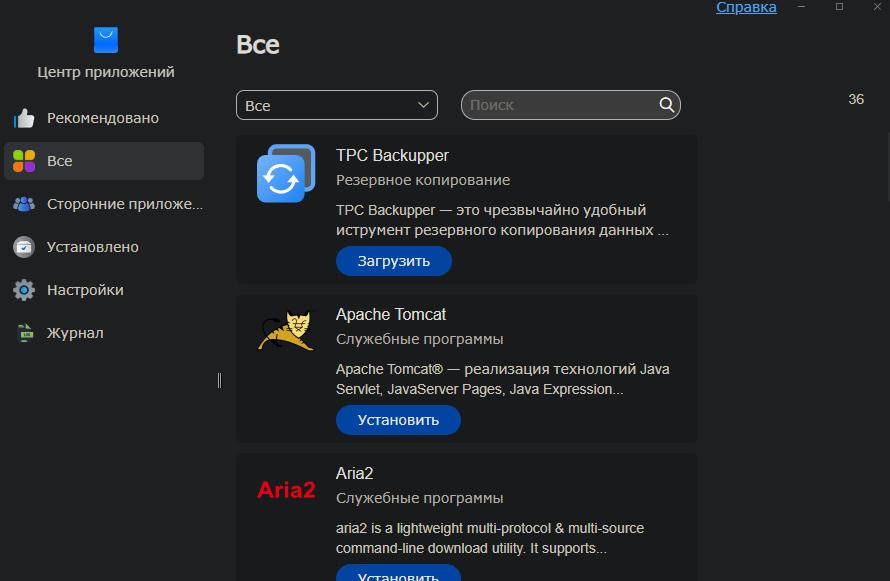Click Служебные программы under Aria2
The width and height of the screenshot is (890, 581).
(419, 498)
